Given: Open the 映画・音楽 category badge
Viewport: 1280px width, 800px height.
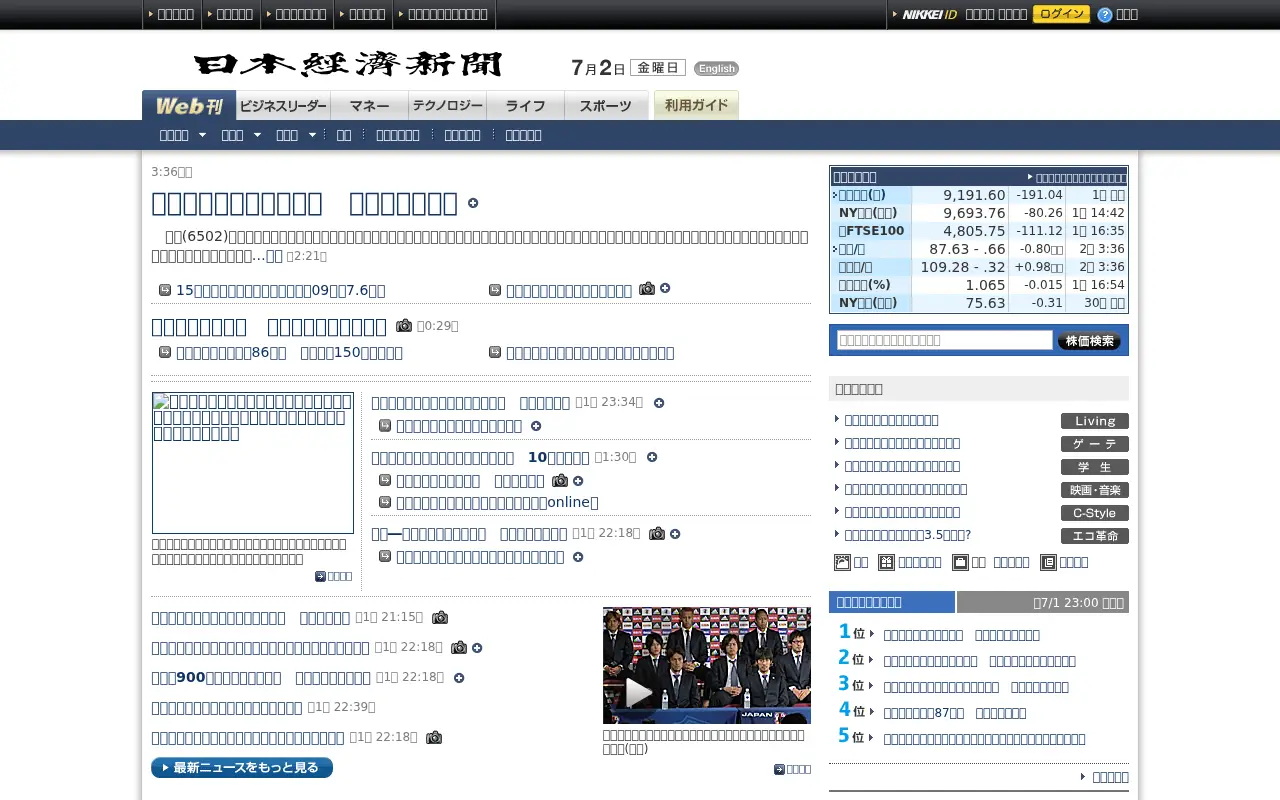Looking at the screenshot, I should [x=1095, y=490].
